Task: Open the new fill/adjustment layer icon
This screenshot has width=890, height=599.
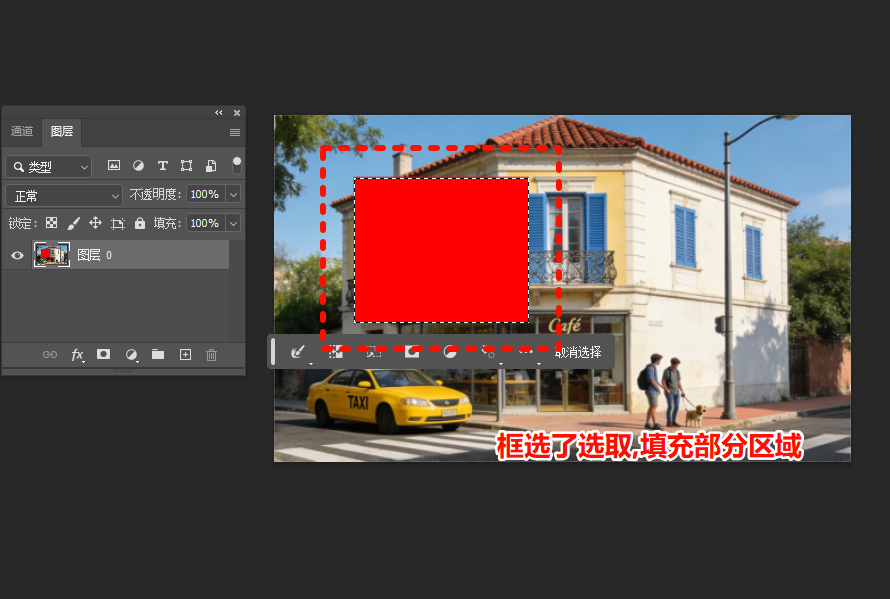Action: tap(131, 354)
